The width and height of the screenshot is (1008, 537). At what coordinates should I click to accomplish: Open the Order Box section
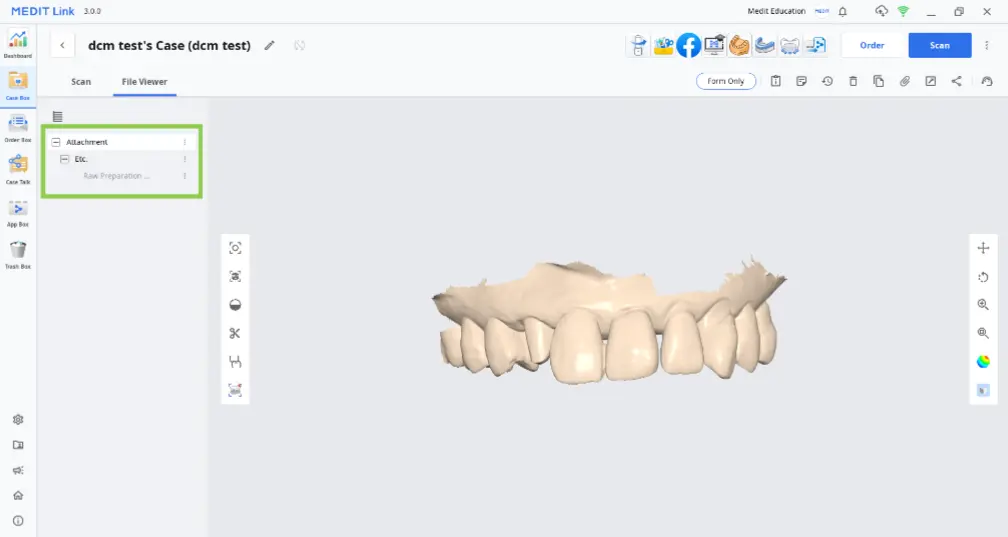18,128
